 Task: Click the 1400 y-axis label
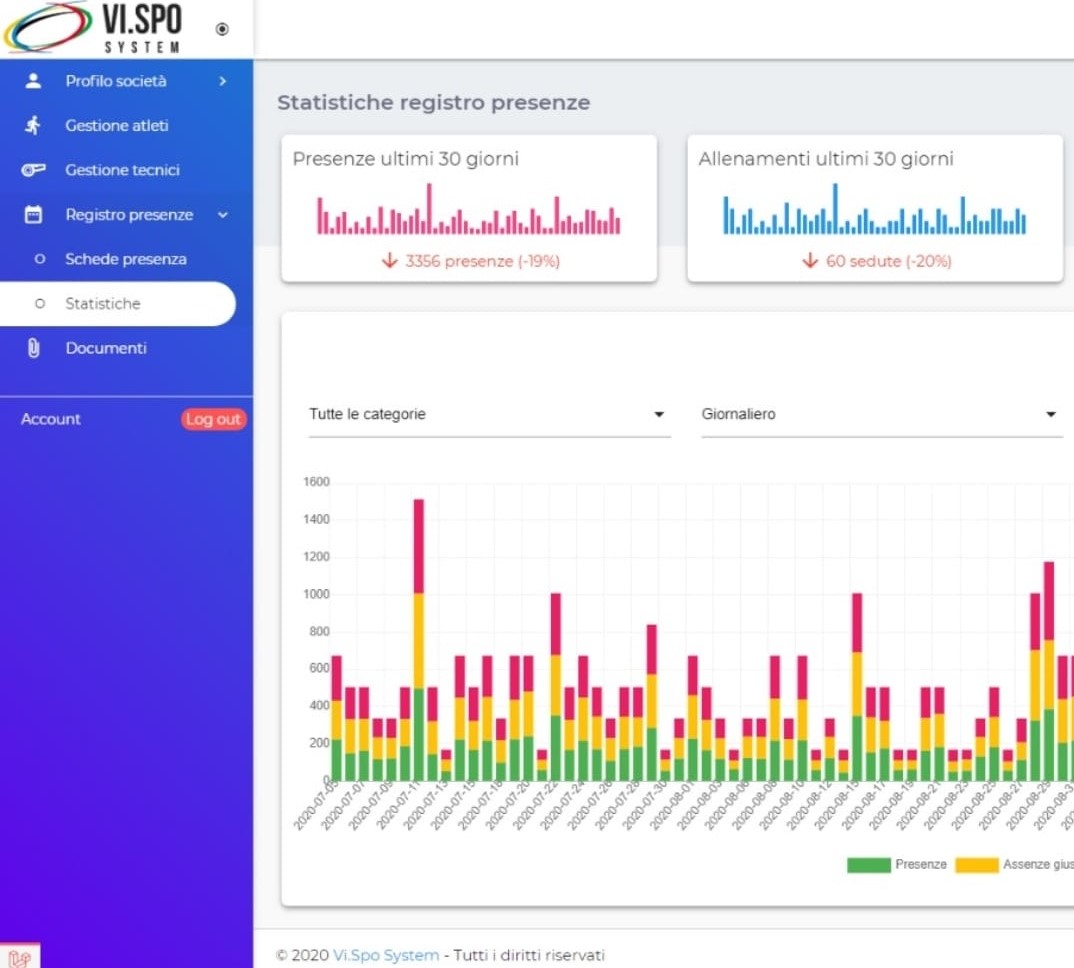(x=316, y=519)
